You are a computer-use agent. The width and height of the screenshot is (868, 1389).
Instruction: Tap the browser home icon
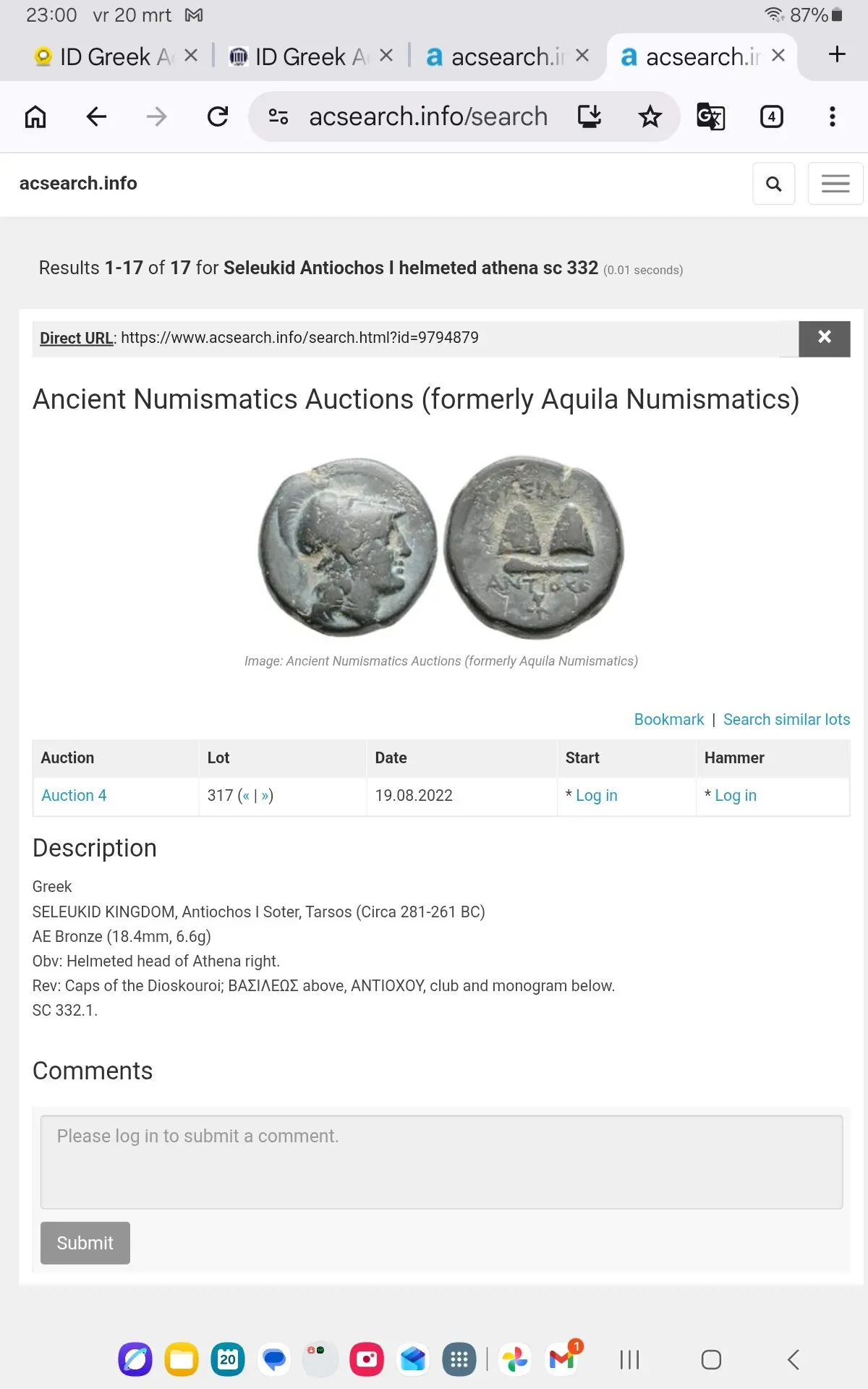(35, 116)
